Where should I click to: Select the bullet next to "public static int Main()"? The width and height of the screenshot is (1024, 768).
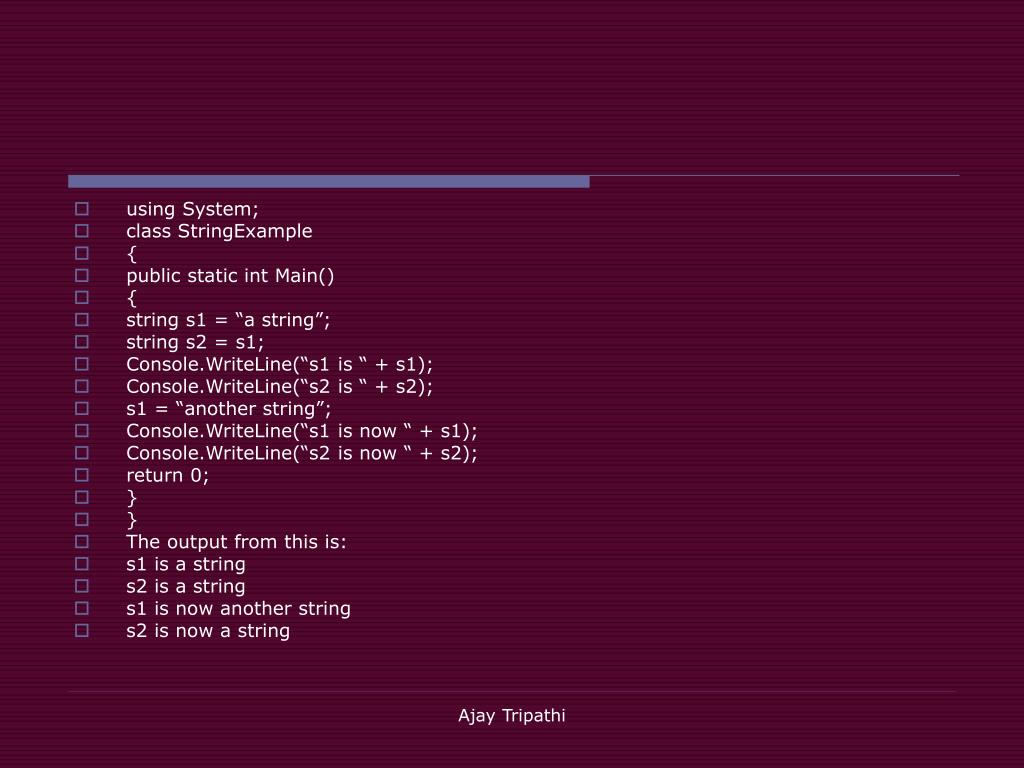(82, 276)
